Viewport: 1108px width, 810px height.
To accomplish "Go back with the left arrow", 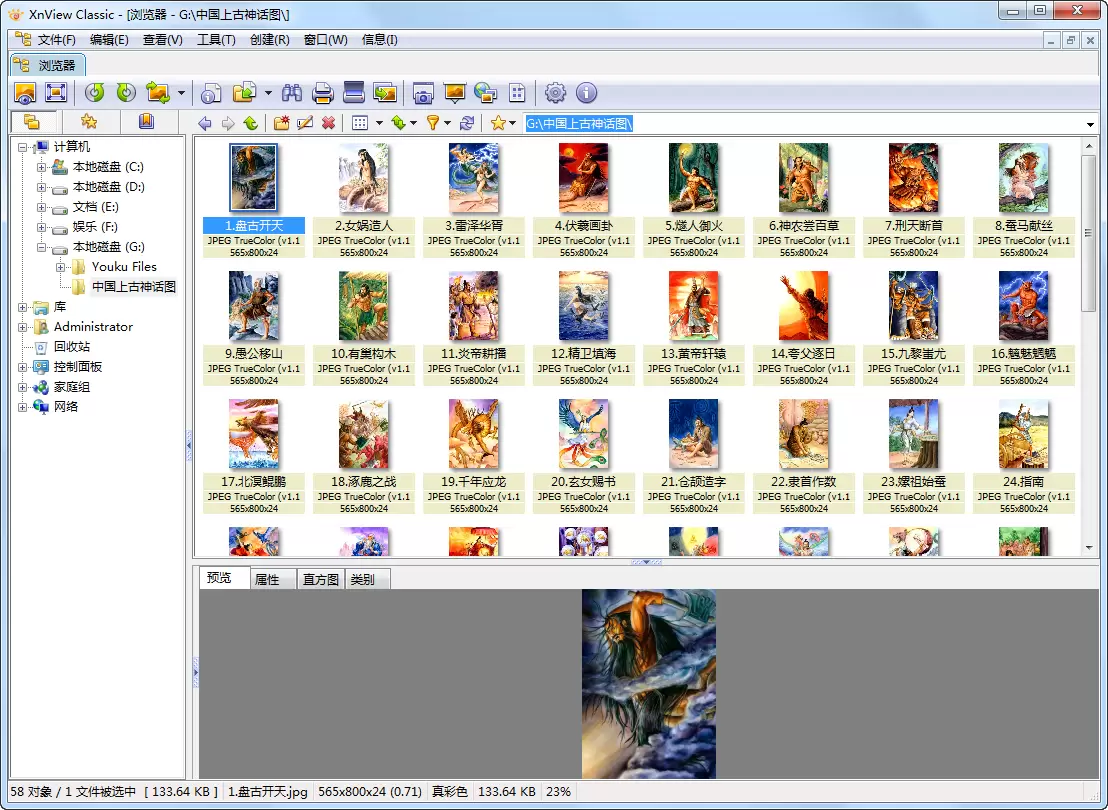I will [205, 124].
